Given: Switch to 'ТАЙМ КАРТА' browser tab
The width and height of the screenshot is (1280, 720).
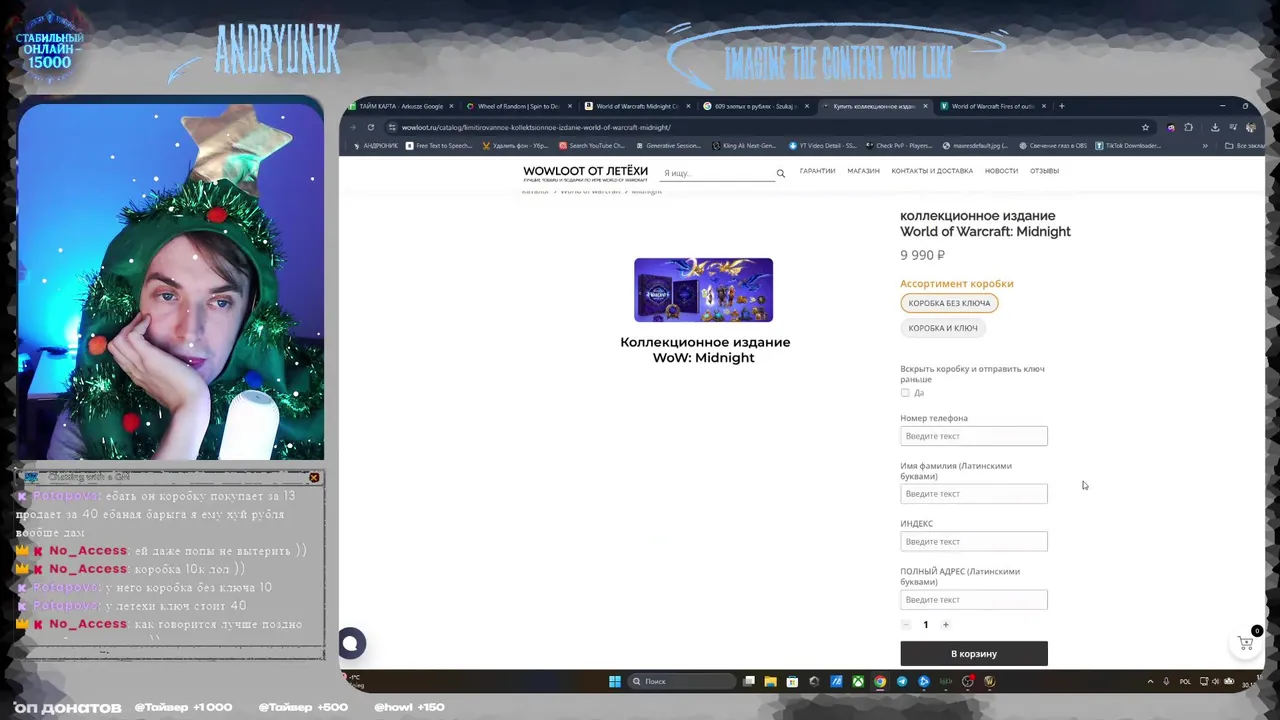Looking at the screenshot, I should (401, 106).
